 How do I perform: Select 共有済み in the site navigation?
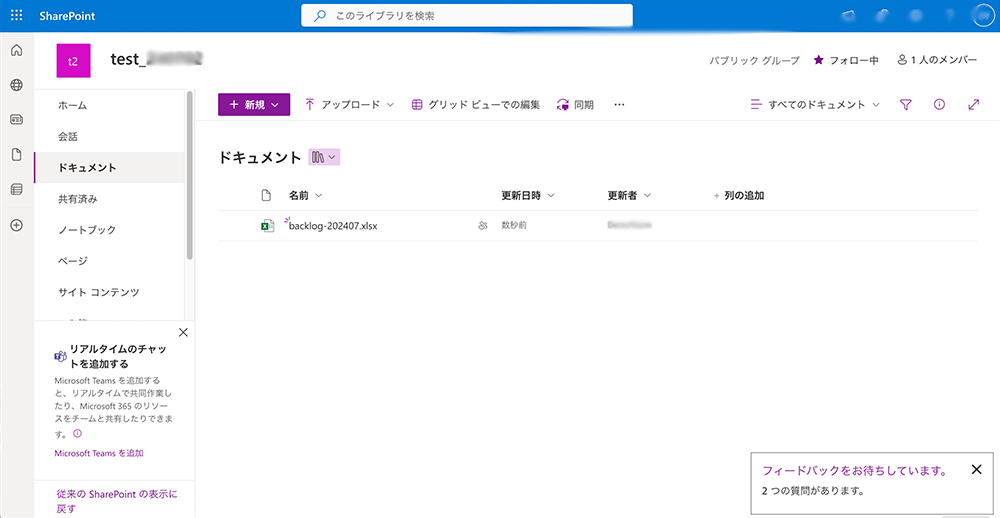click(78, 199)
